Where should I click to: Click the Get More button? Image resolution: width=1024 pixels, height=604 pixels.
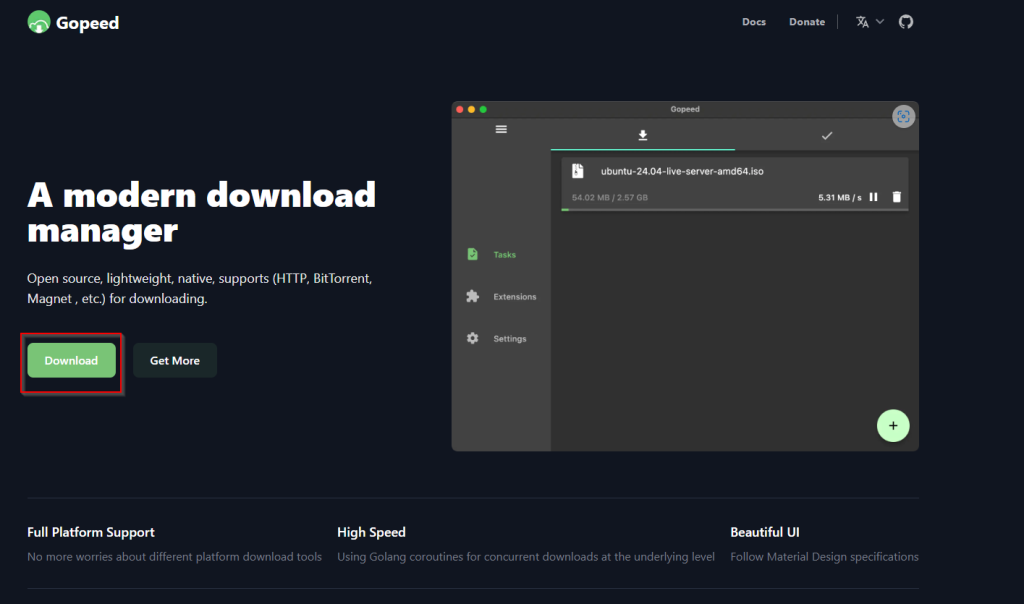pyautogui.click(x=175, y=360)
